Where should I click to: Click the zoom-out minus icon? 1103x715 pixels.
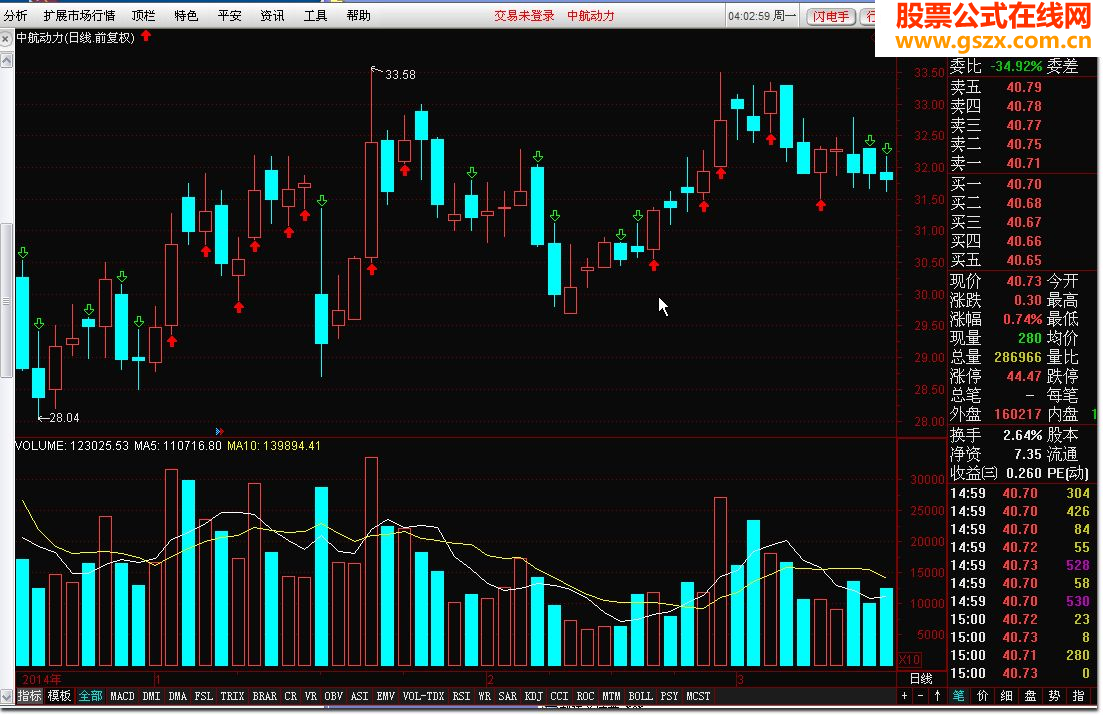coord(921,696)
